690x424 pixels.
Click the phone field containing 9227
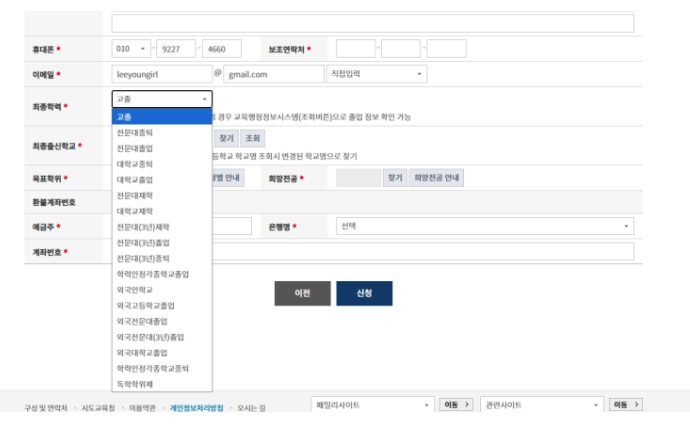(176, 49)
